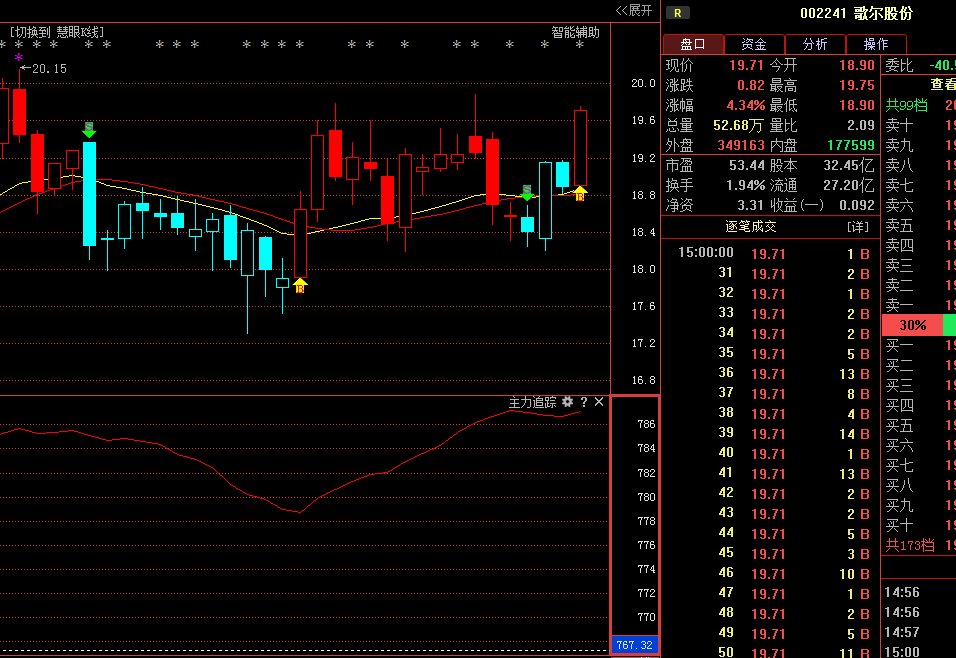
Task: Click stock name 002241 歌尔股份
Action: pyautogui.click(x=856, y=13)
